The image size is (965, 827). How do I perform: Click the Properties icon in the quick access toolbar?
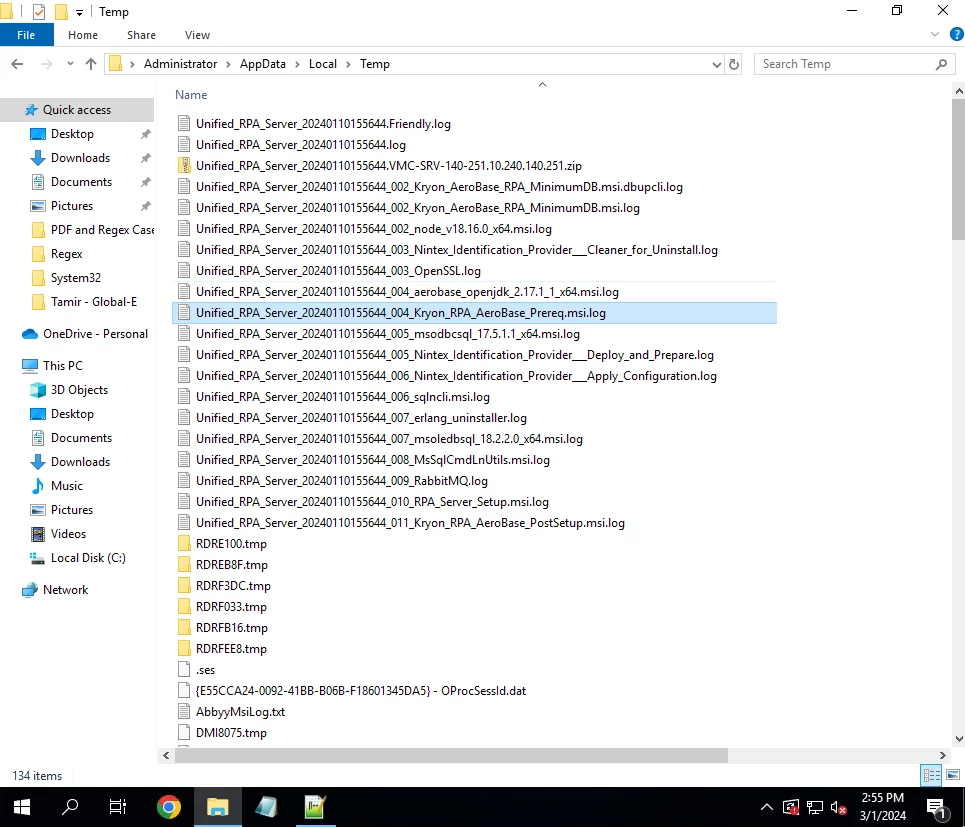tap(39, 12)
